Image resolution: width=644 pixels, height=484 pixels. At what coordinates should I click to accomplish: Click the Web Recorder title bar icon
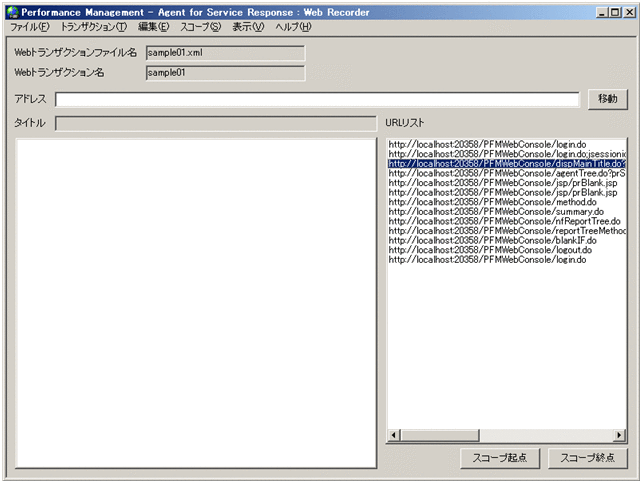click(13, 12)
